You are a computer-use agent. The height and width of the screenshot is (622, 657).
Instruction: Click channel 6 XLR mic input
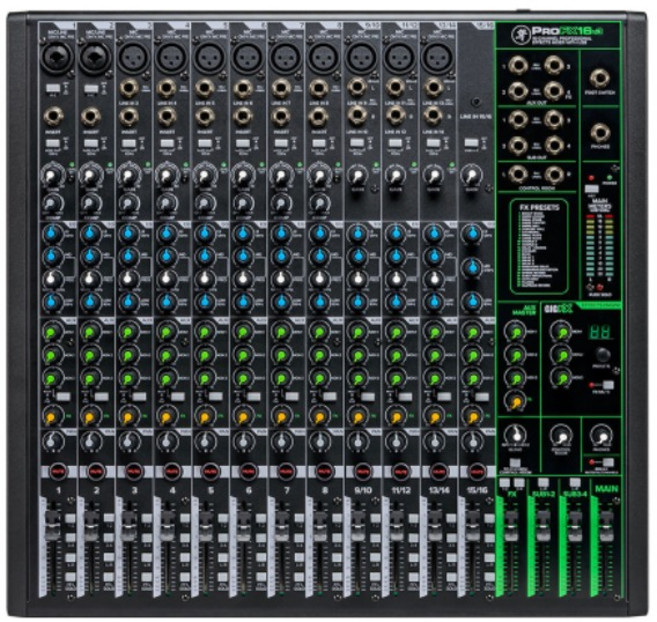pos(248,57)
